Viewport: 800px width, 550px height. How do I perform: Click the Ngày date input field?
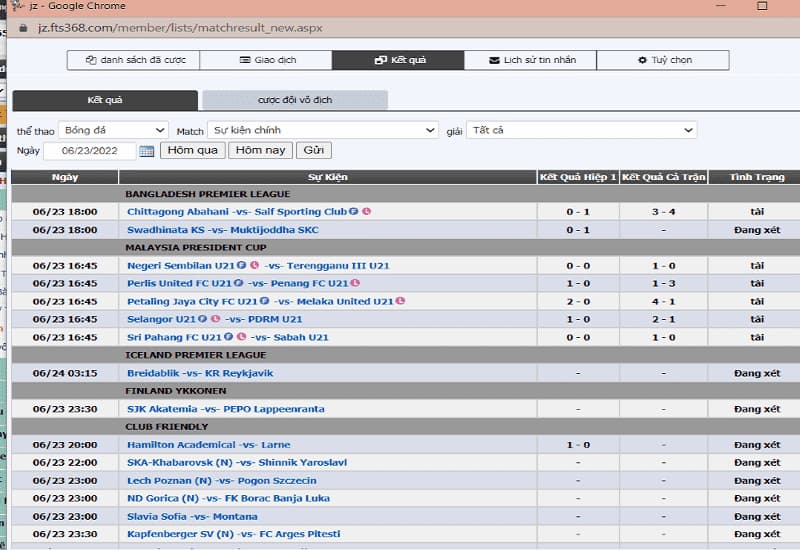tap(90, 151)
